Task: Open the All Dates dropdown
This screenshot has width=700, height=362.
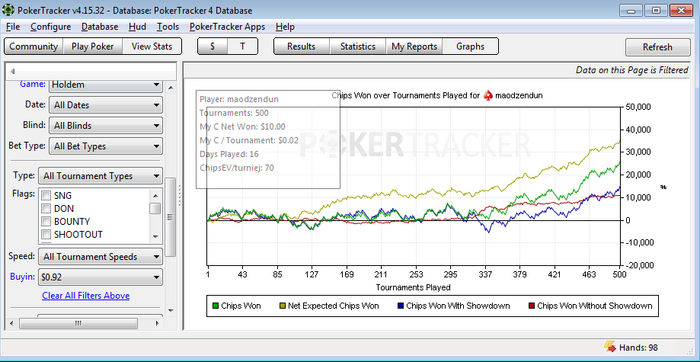Action: 105,105
